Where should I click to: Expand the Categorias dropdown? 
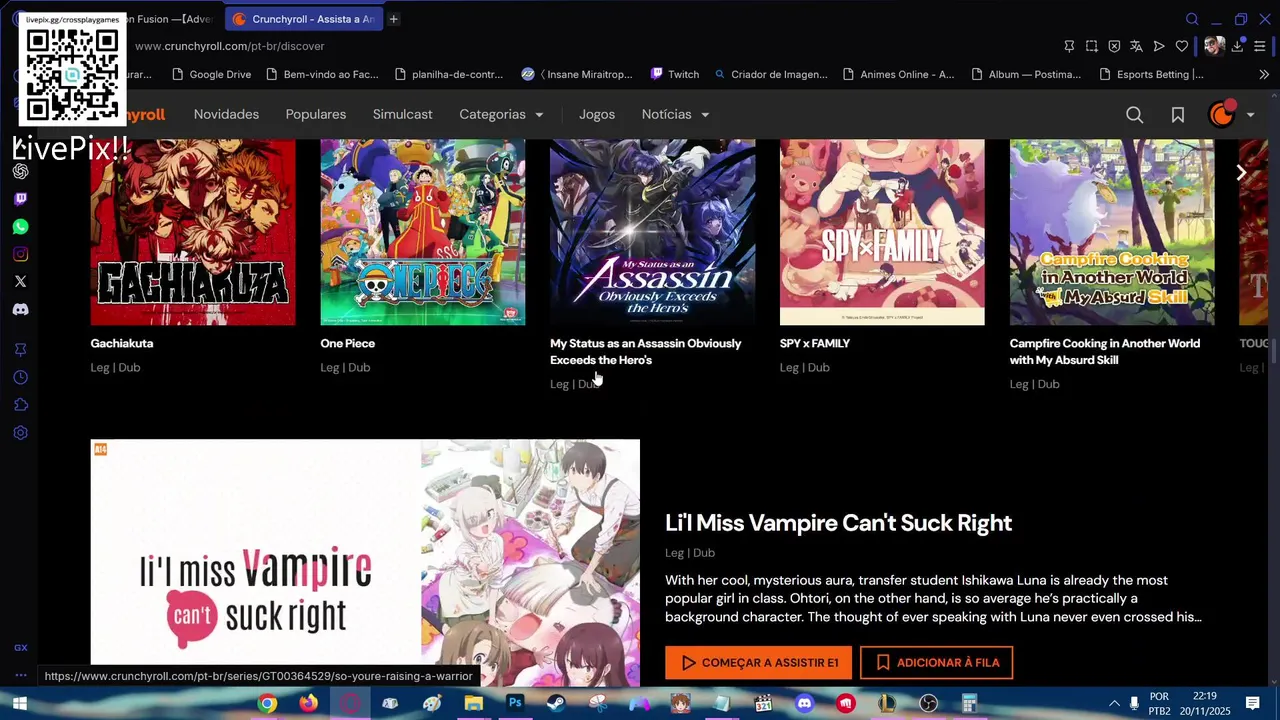click(501, 114)
